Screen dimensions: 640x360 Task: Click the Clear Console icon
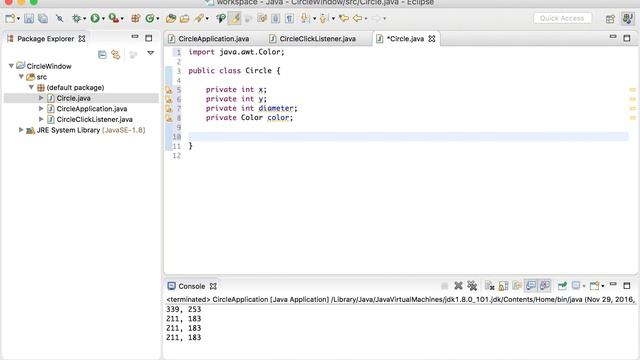tap(489, 286)
